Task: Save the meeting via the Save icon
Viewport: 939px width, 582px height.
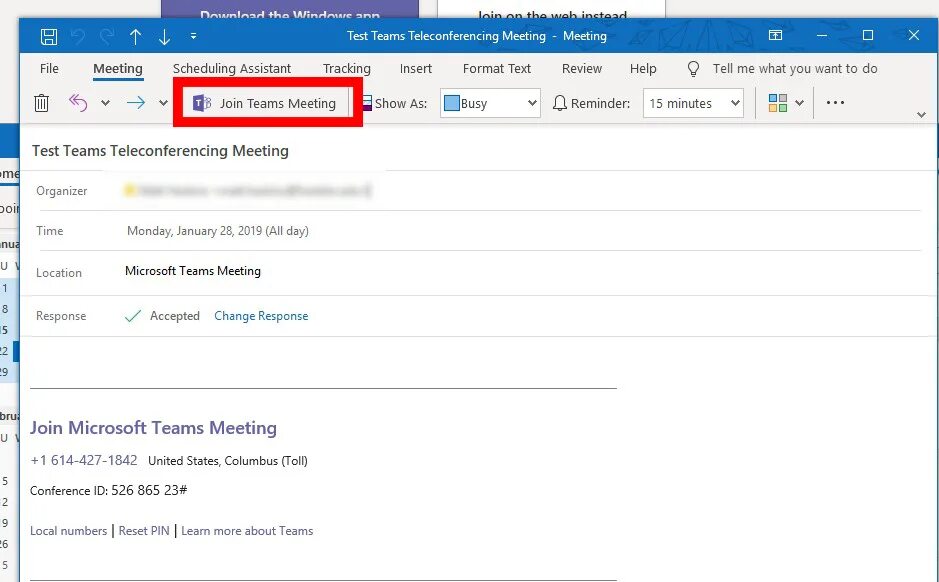Action: click(x=48, y=36)
